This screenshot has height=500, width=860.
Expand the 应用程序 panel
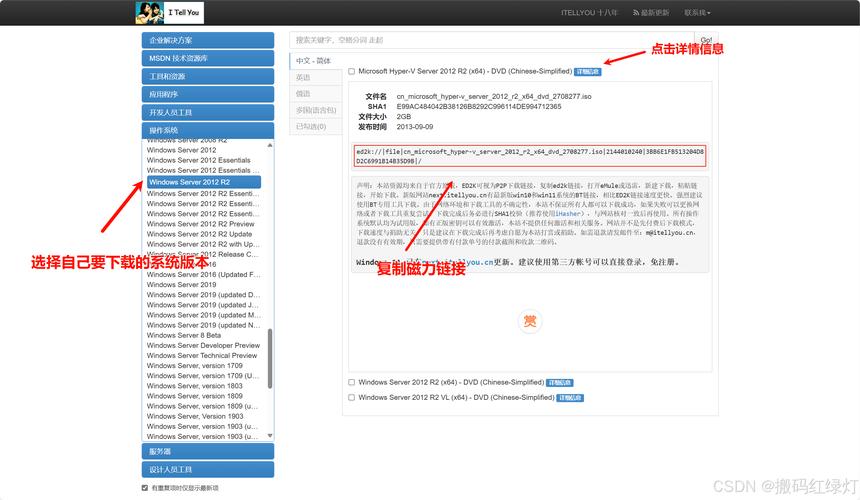point(208,94)
